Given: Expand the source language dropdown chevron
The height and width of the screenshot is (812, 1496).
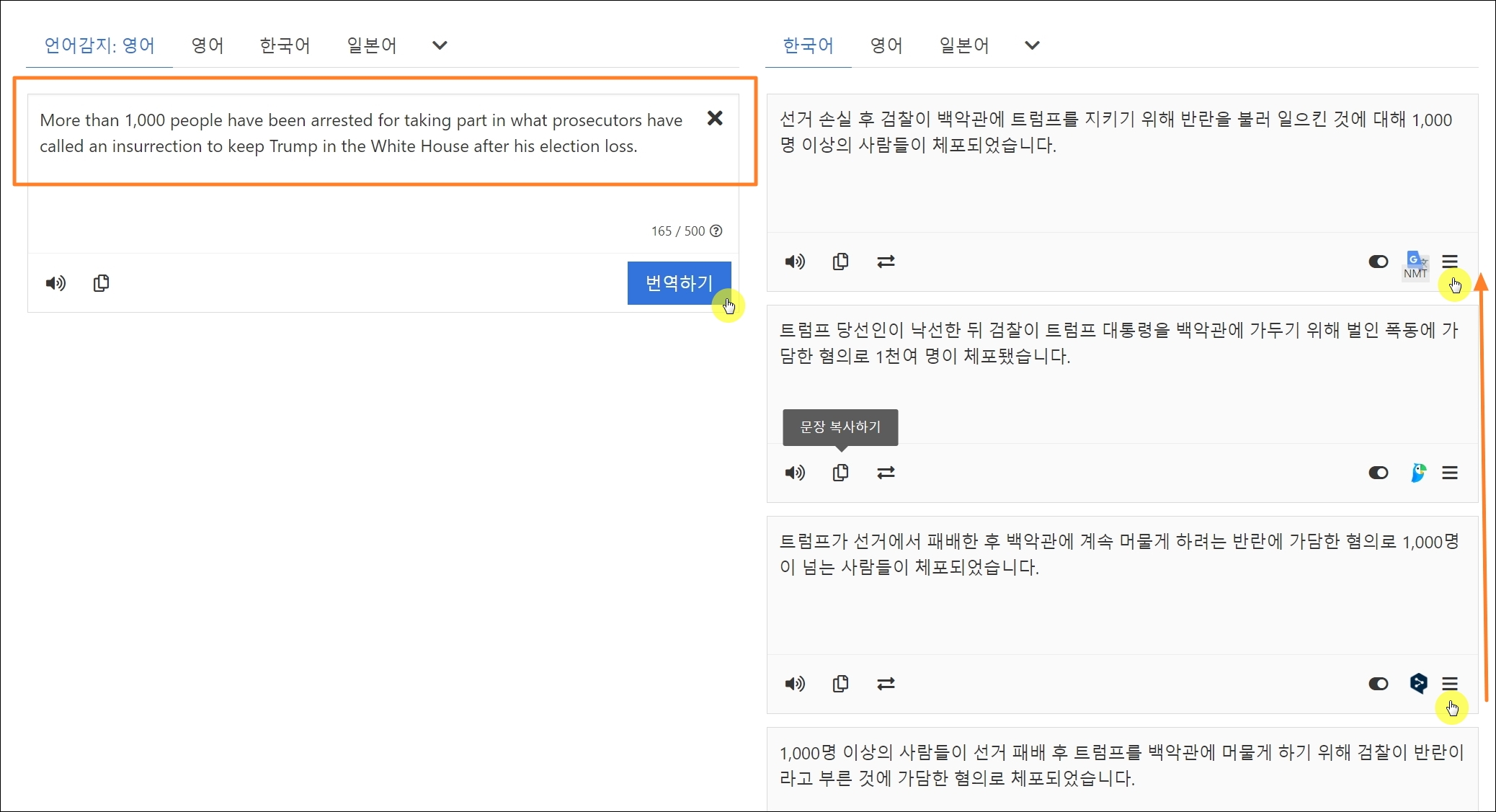Looking at the screenshot, I should click(x=440, y=45).
